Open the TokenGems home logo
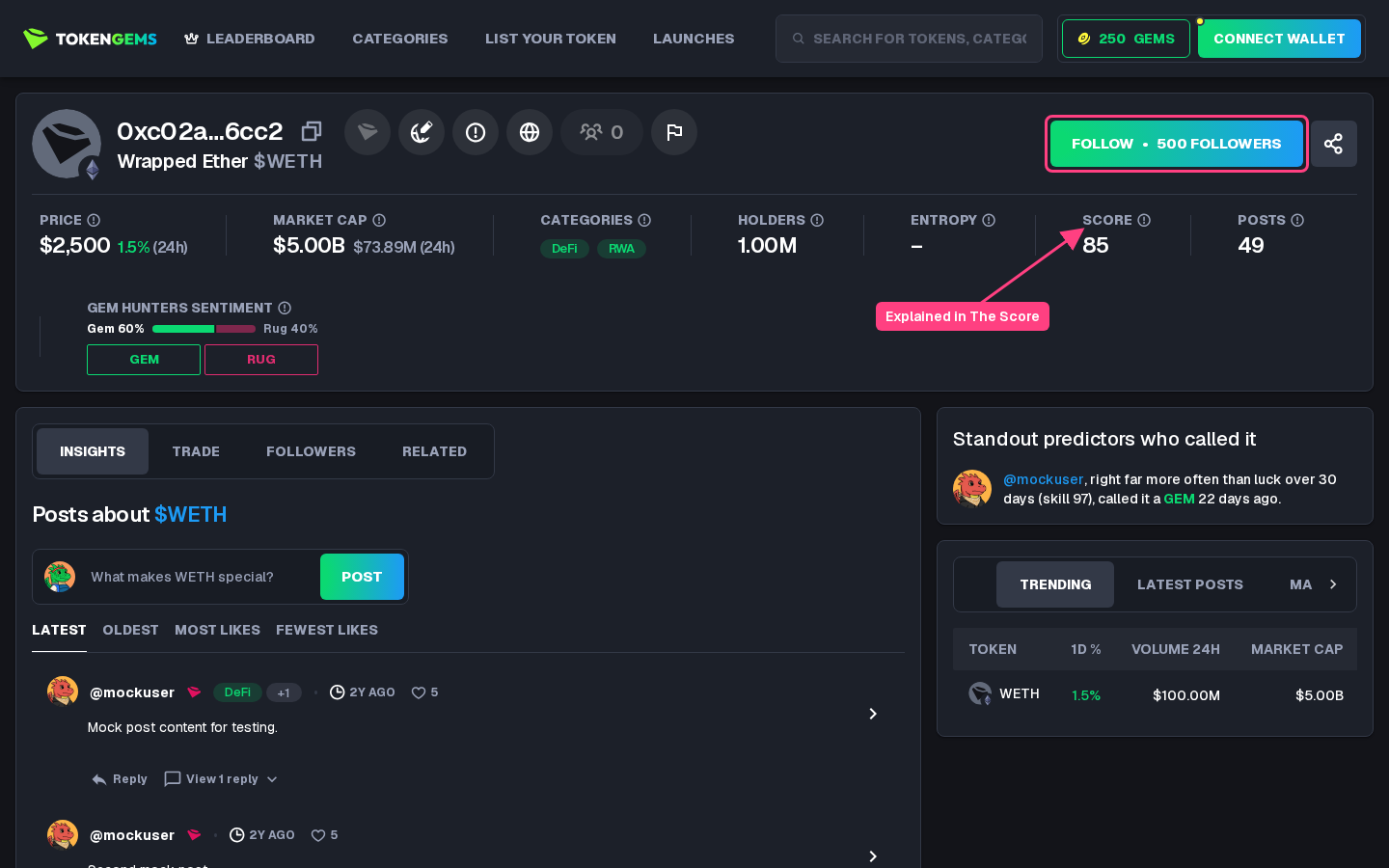This screenshot has width=1389, height=868. [x=90, y=39]
